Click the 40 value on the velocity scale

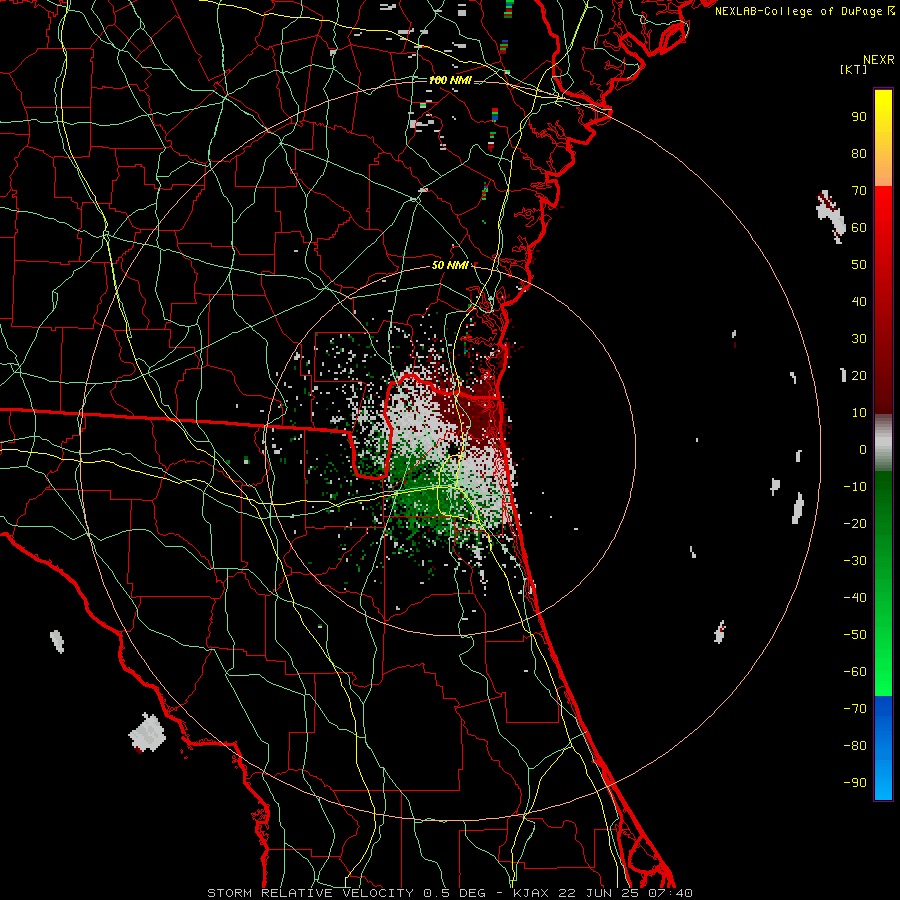coord(859,302)
